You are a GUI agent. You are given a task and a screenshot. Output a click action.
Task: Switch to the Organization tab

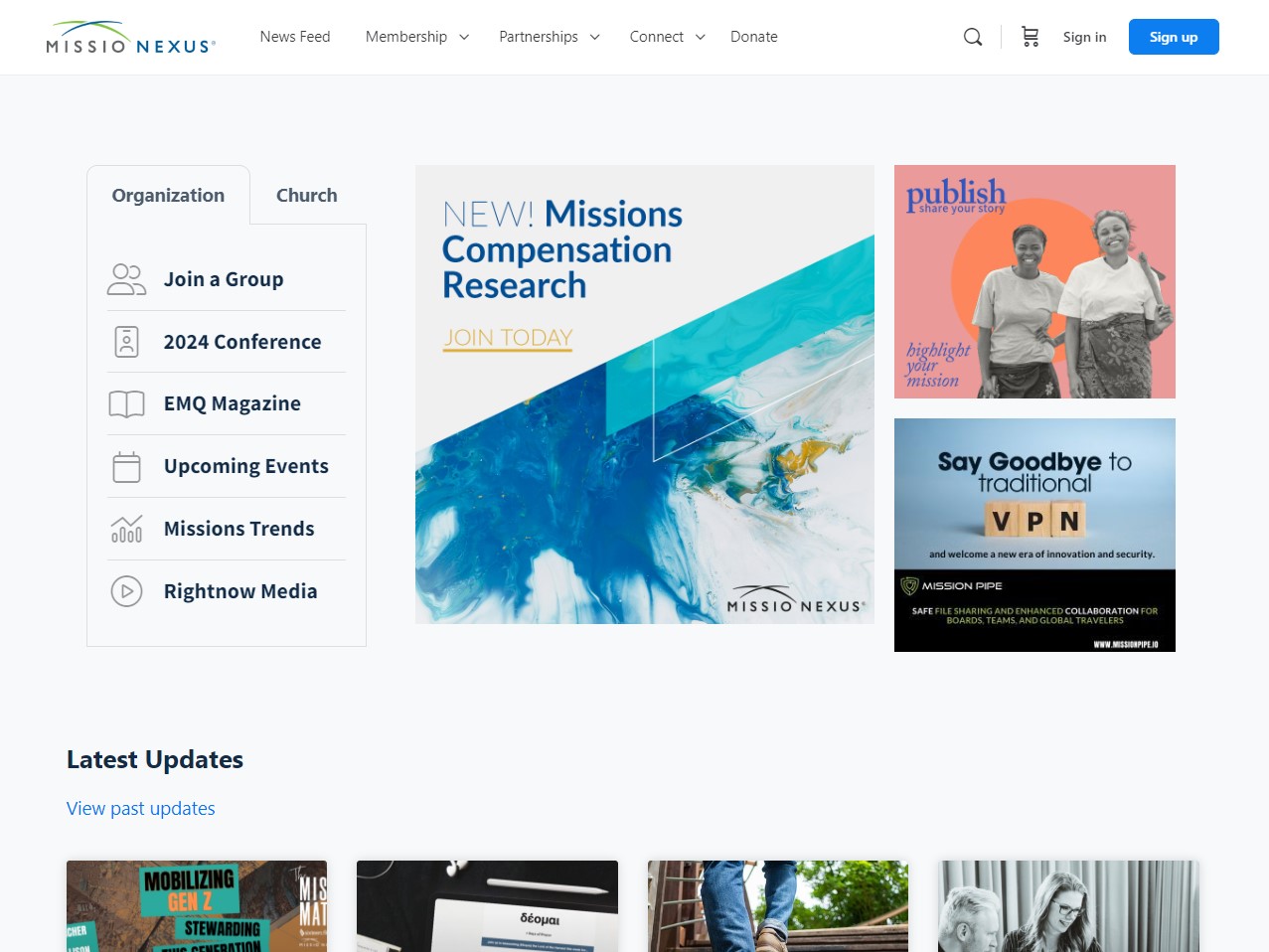[x=168, y=196]
